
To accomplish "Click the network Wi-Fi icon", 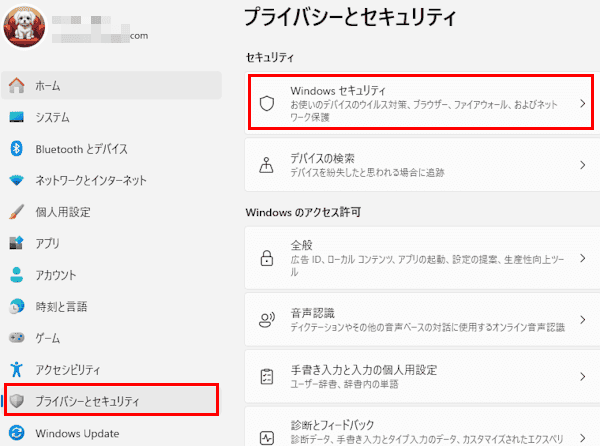I will click(16, 180).
